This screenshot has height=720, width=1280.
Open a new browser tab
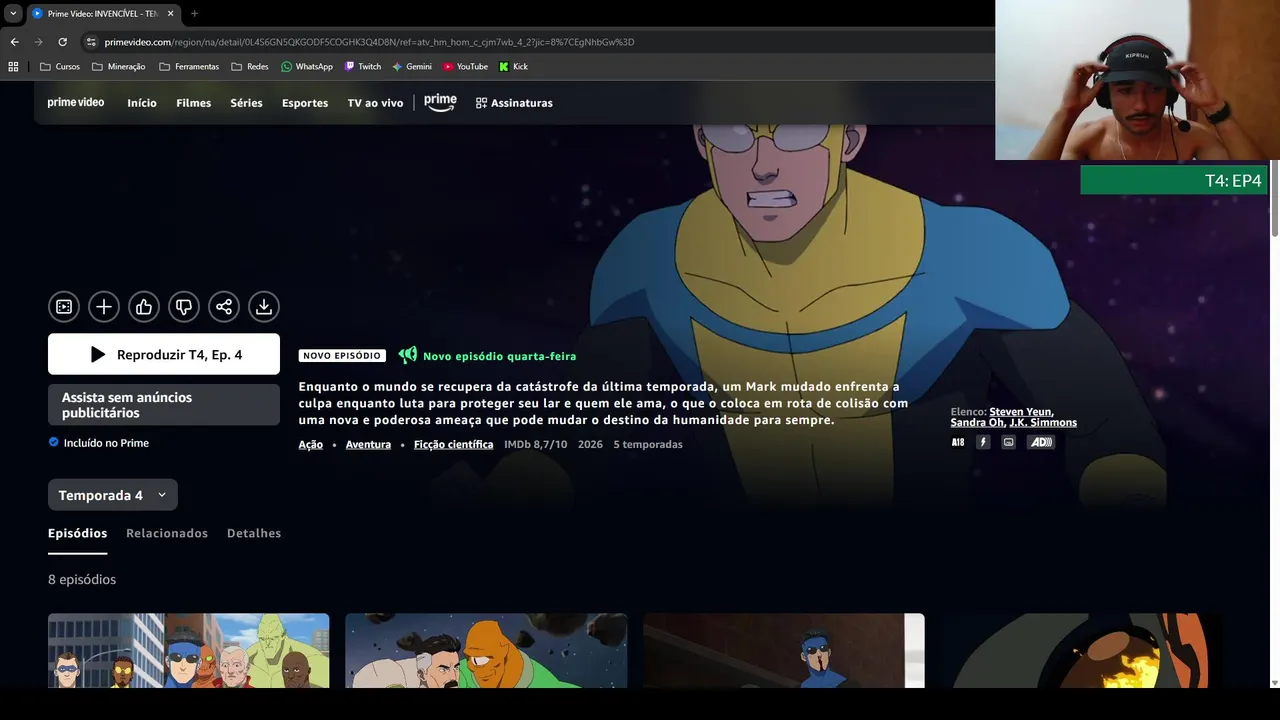(194, 14)
